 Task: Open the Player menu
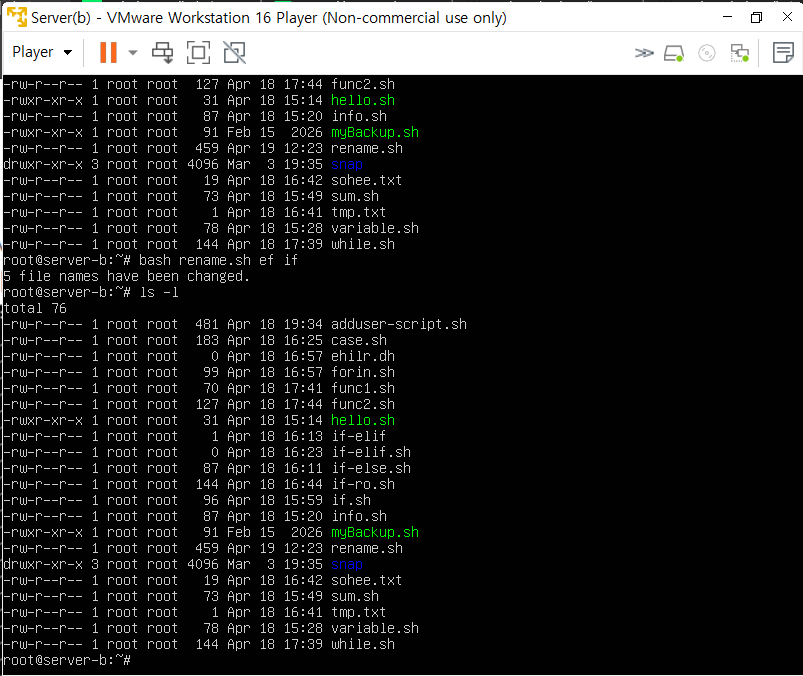(42, 52)
